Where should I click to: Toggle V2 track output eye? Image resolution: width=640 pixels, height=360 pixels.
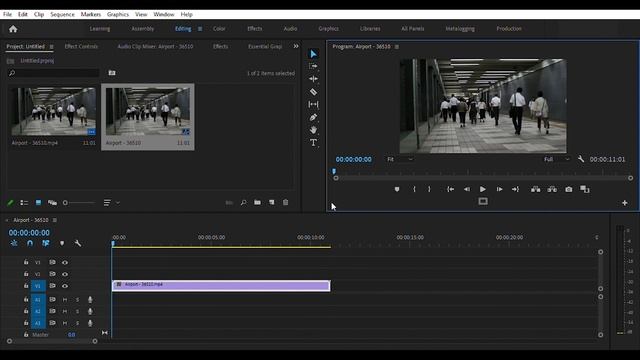65,274
